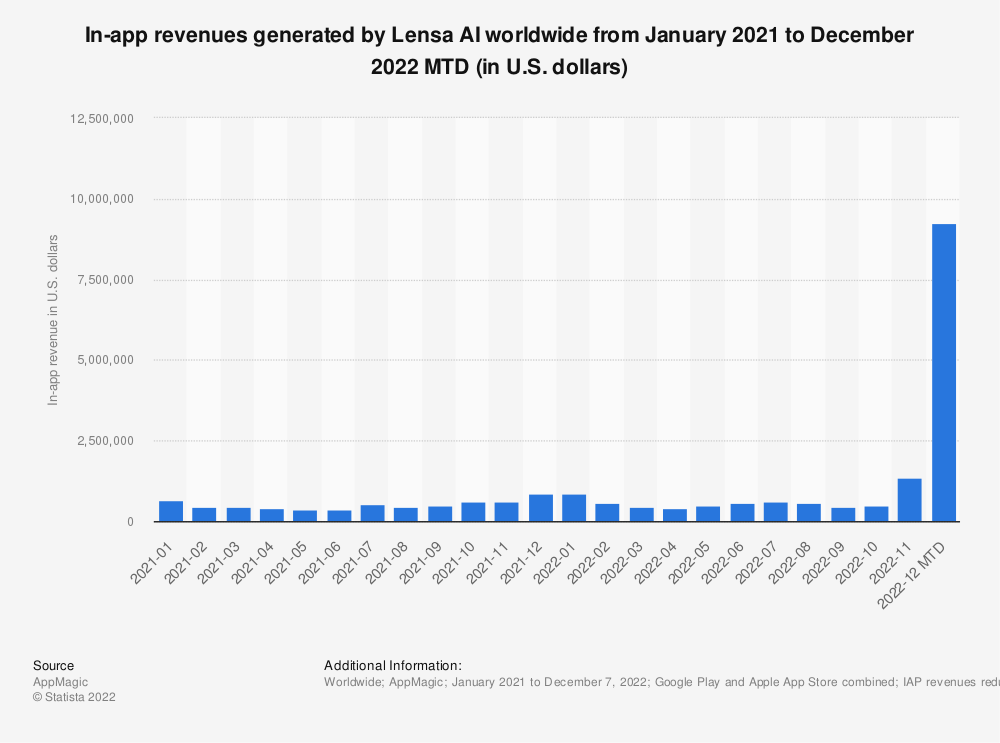Click the Source heading at the bottom left
The width and height of the screenshot is (1000, 743).
(x=53, y=665)
